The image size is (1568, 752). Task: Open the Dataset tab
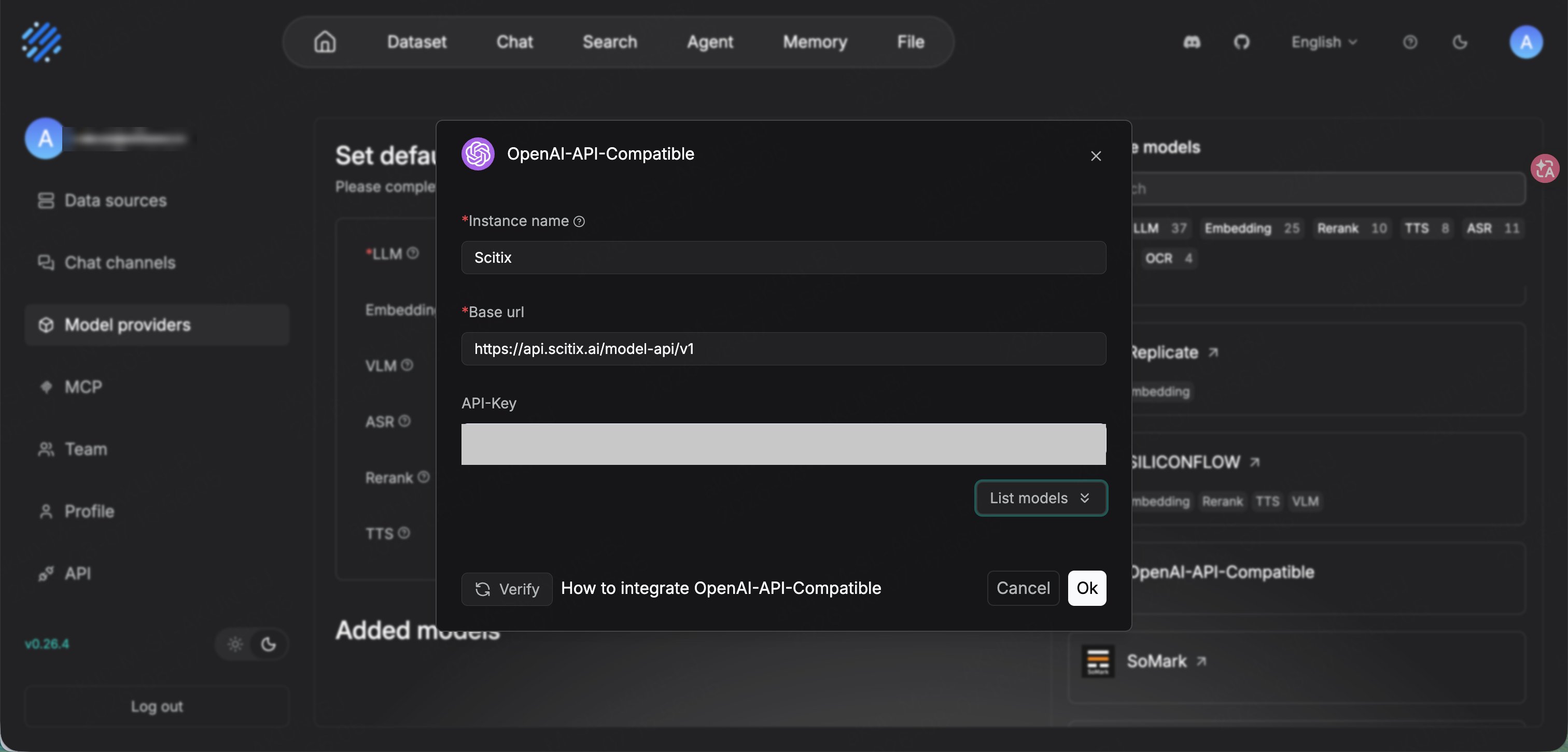[x=416, y=42]
